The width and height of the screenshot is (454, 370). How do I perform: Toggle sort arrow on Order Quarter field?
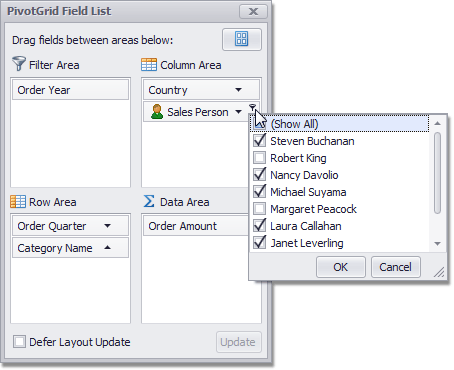[107, 226]
